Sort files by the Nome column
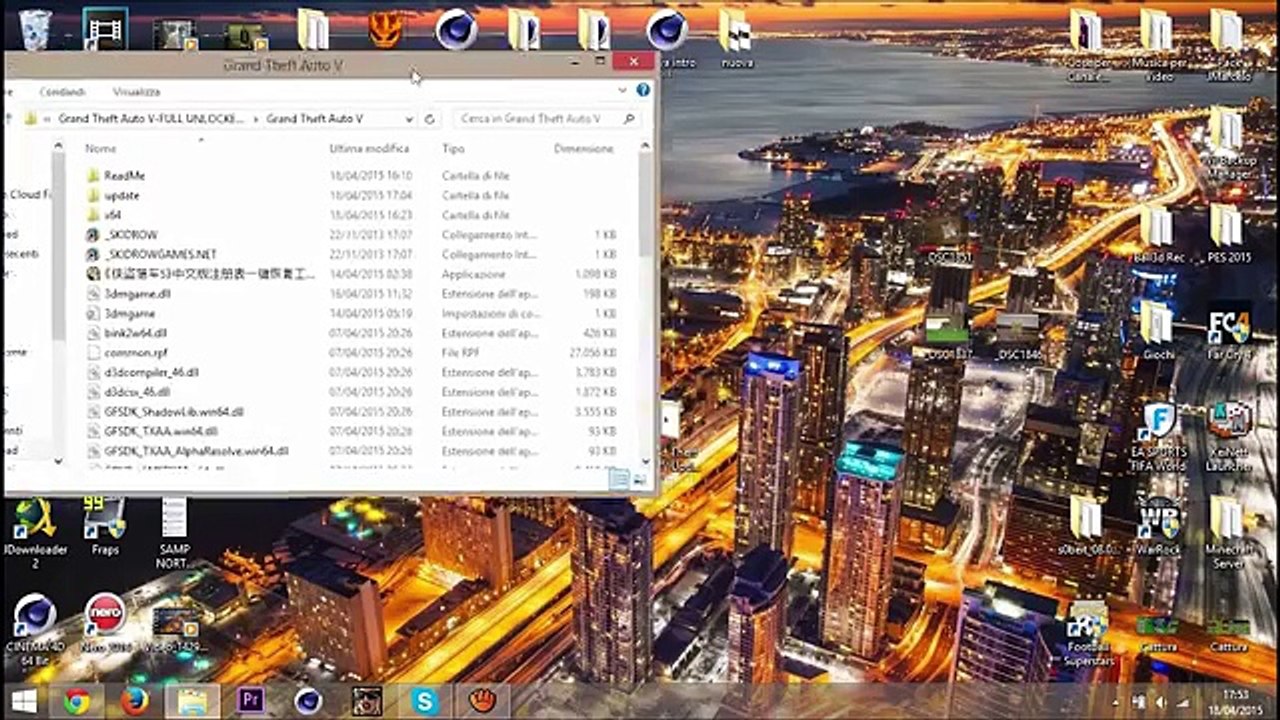Viewport: 1280px width, 720px height. point(101,148)
